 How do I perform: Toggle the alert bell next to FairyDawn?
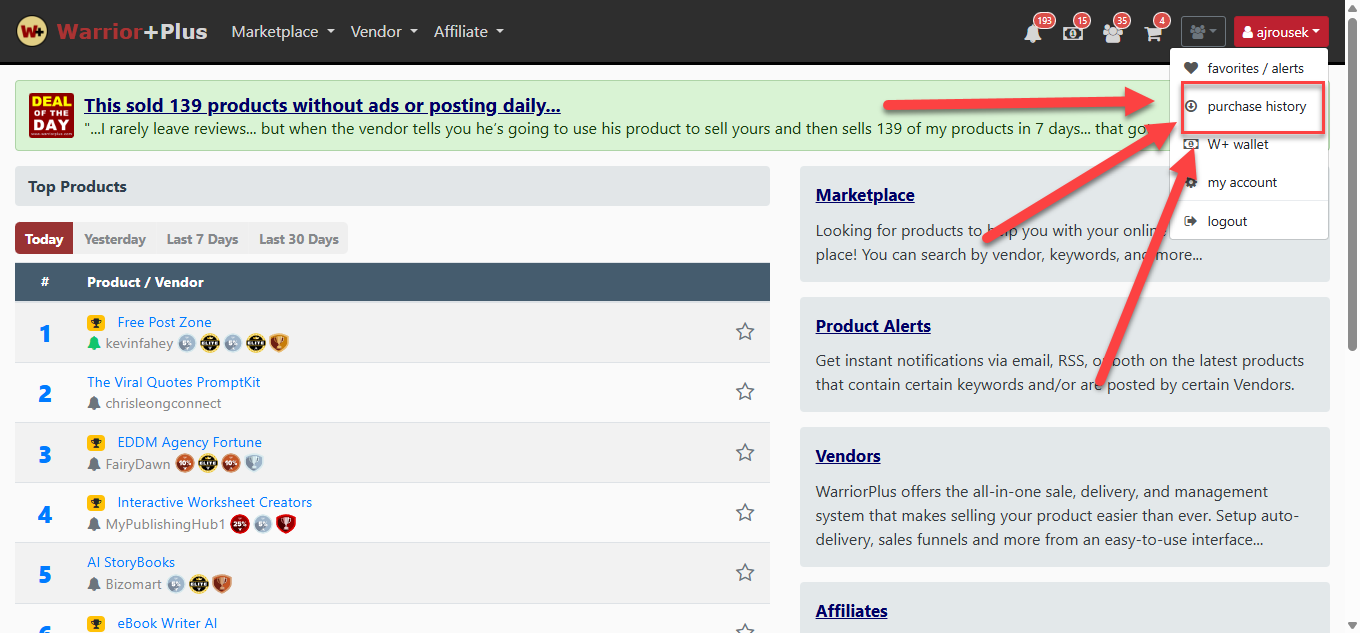pyautogui.click(x=94, y=464)
